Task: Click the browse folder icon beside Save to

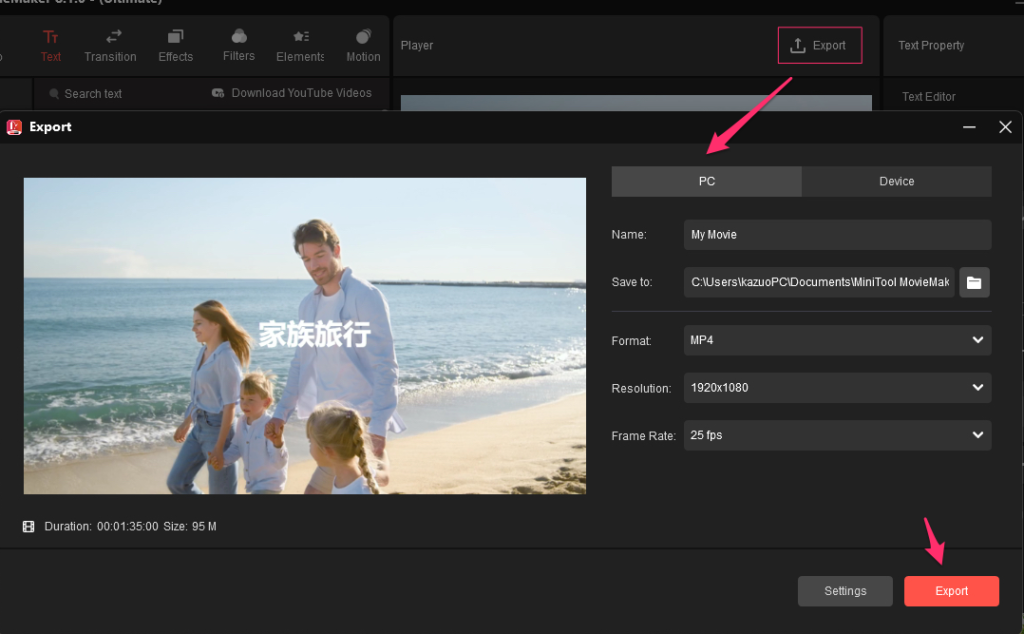Action: coord(974,282)
